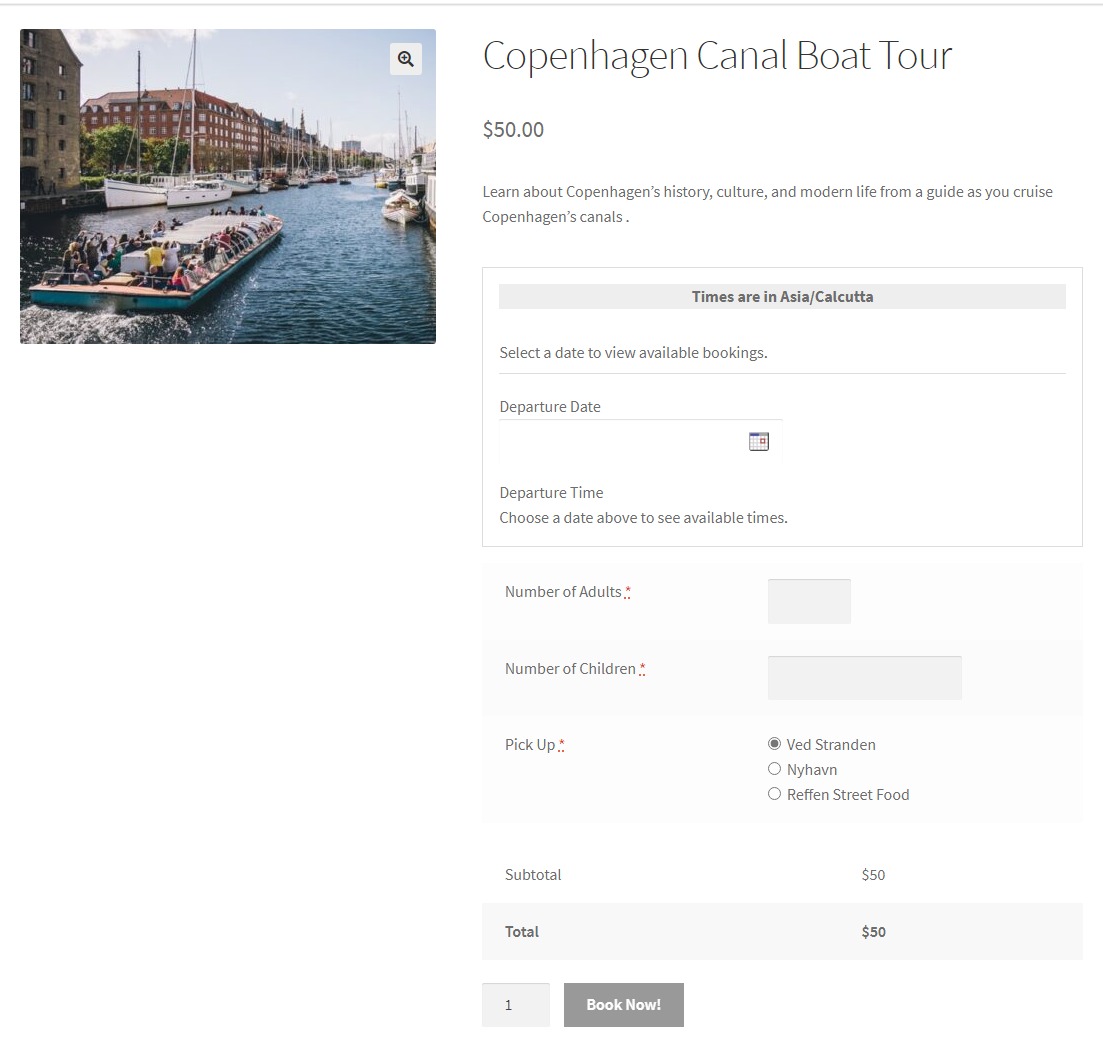The height and width of the screenshot is (1051, 1103).
Task: Click the canal boat product image
Action: (228, 187)
